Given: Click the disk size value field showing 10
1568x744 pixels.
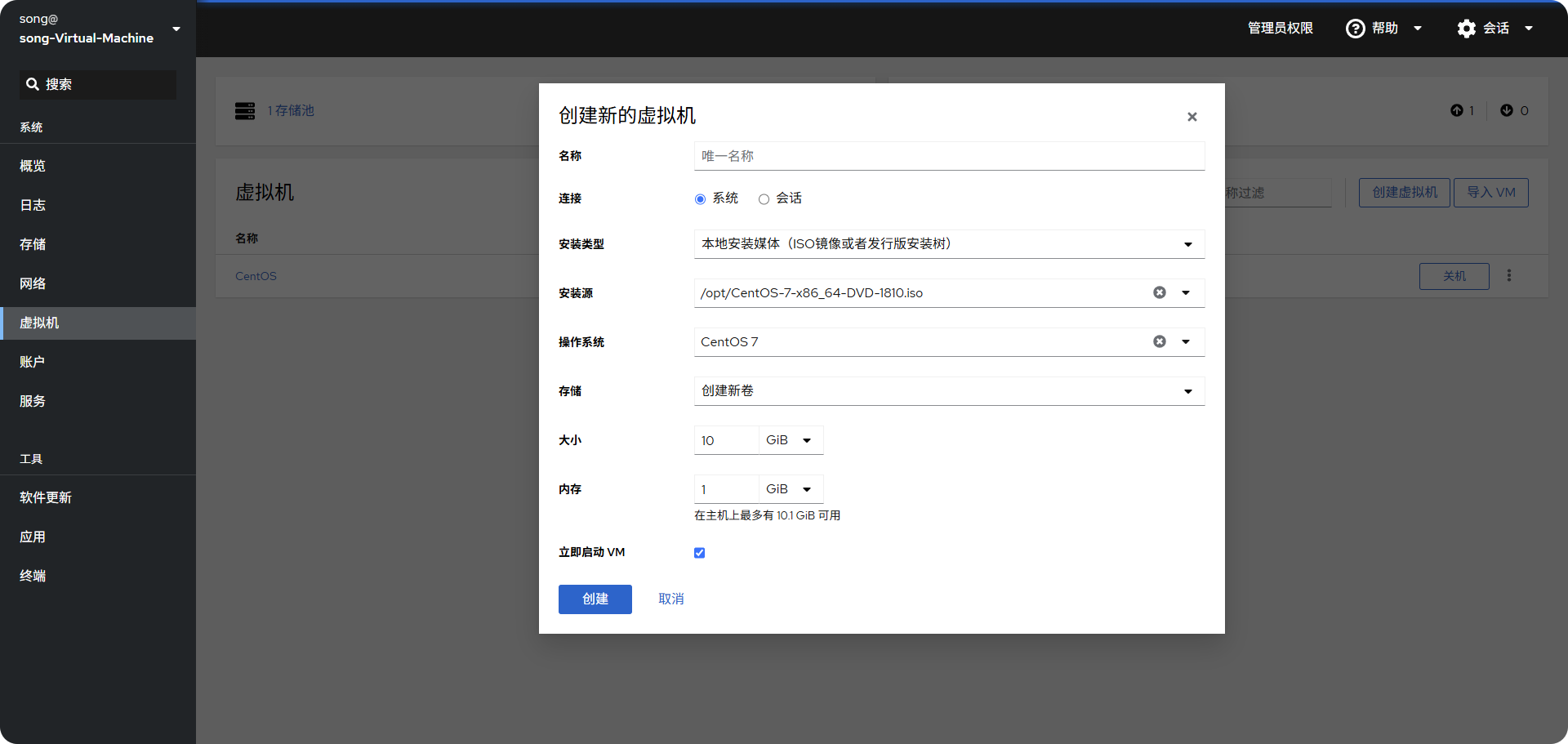Looking at the screenshot, I should (x=727, y=440).
